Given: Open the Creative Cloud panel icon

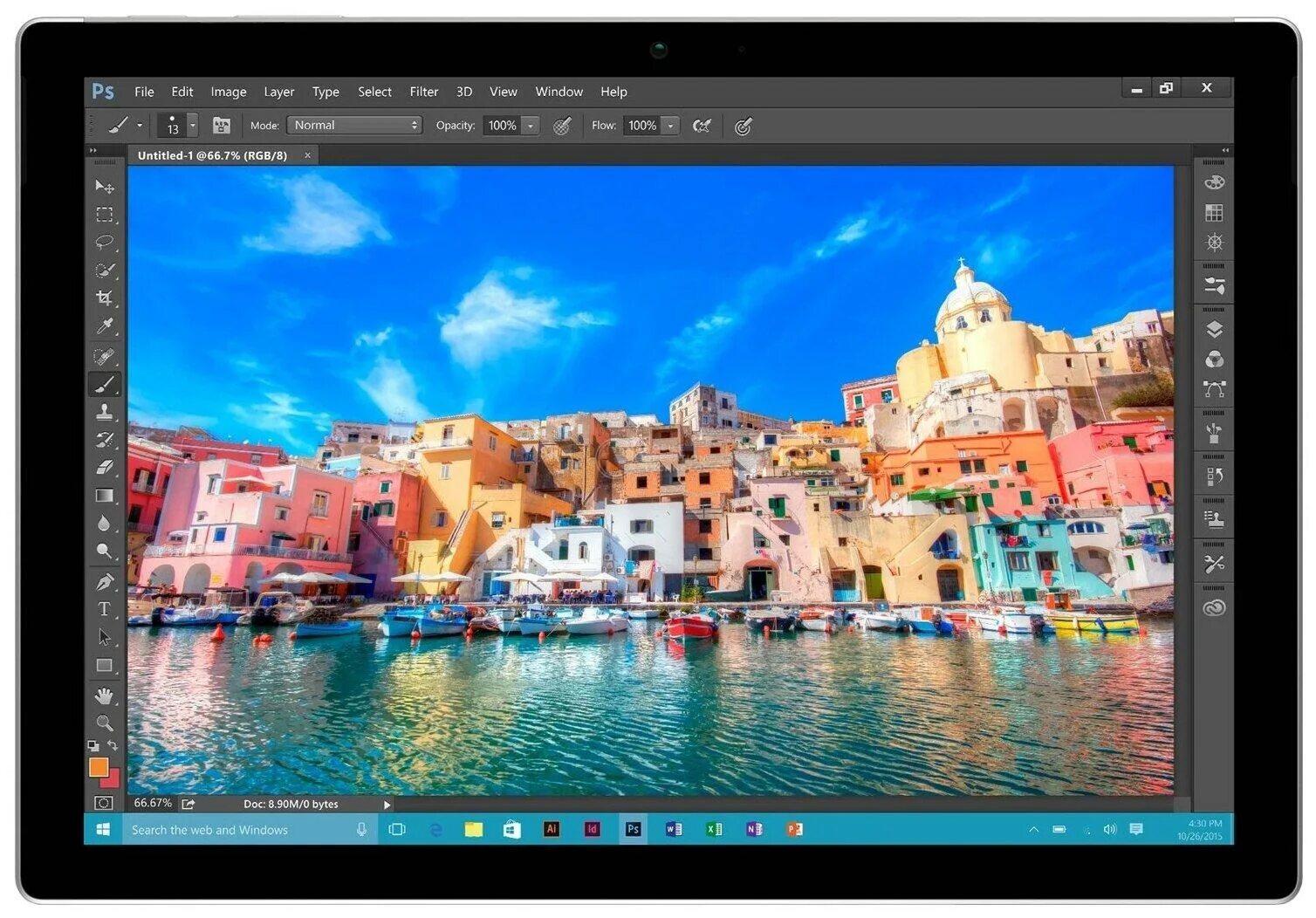Looking at the screenshot, I should click(x=1214, y=608).
